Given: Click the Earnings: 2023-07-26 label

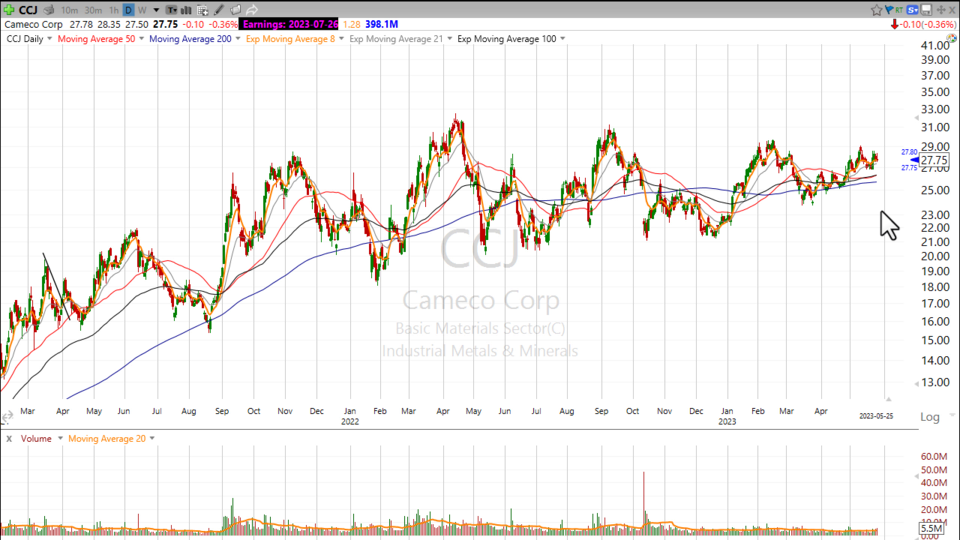Looking at the screenshot, I should [x=289, y=24].
